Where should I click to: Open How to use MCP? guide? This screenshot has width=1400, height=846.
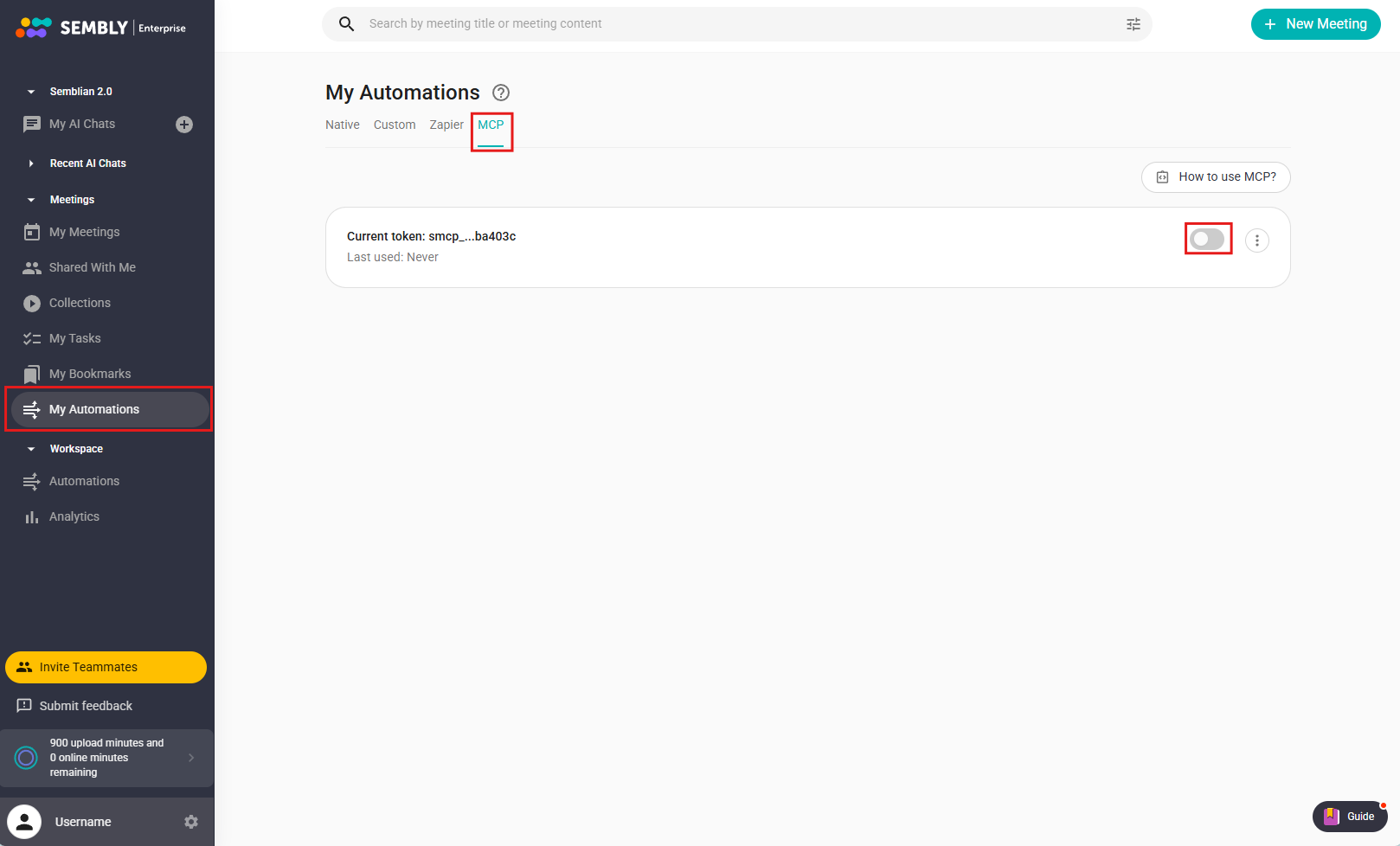1216,176
